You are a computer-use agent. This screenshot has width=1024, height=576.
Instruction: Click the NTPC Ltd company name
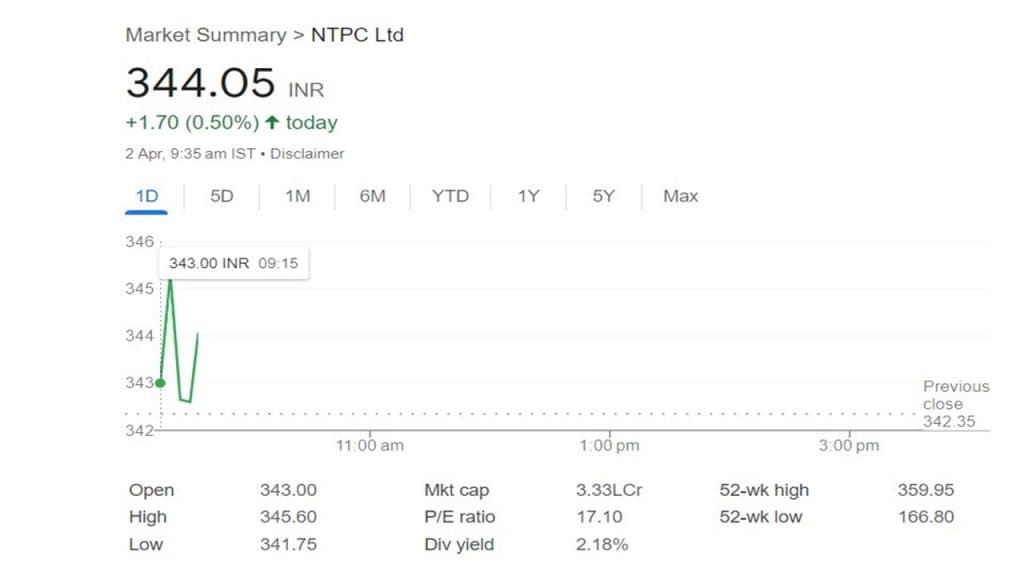tap(357, 35)
